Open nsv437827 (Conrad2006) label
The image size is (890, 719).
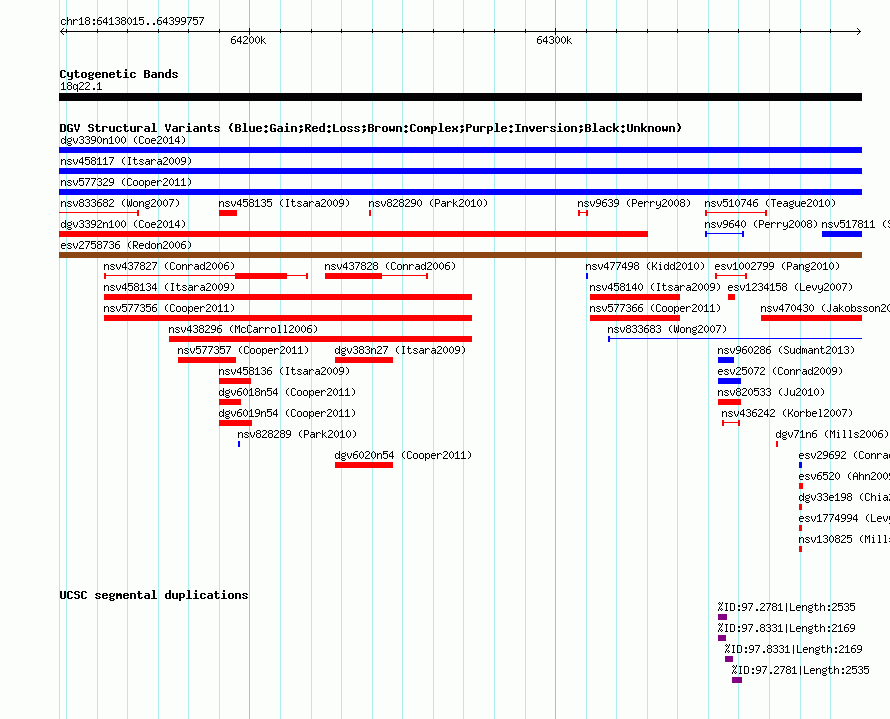(x=169, y=266)
